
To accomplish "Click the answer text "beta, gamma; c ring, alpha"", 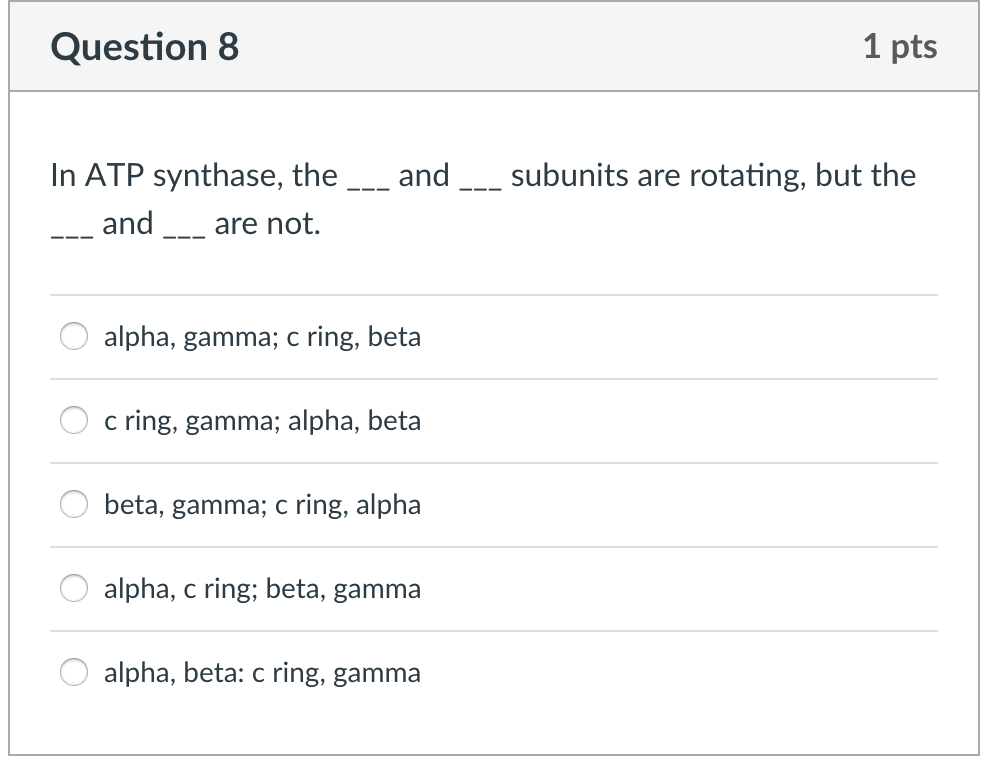I will pyautogui.click(x=262, y=505).
